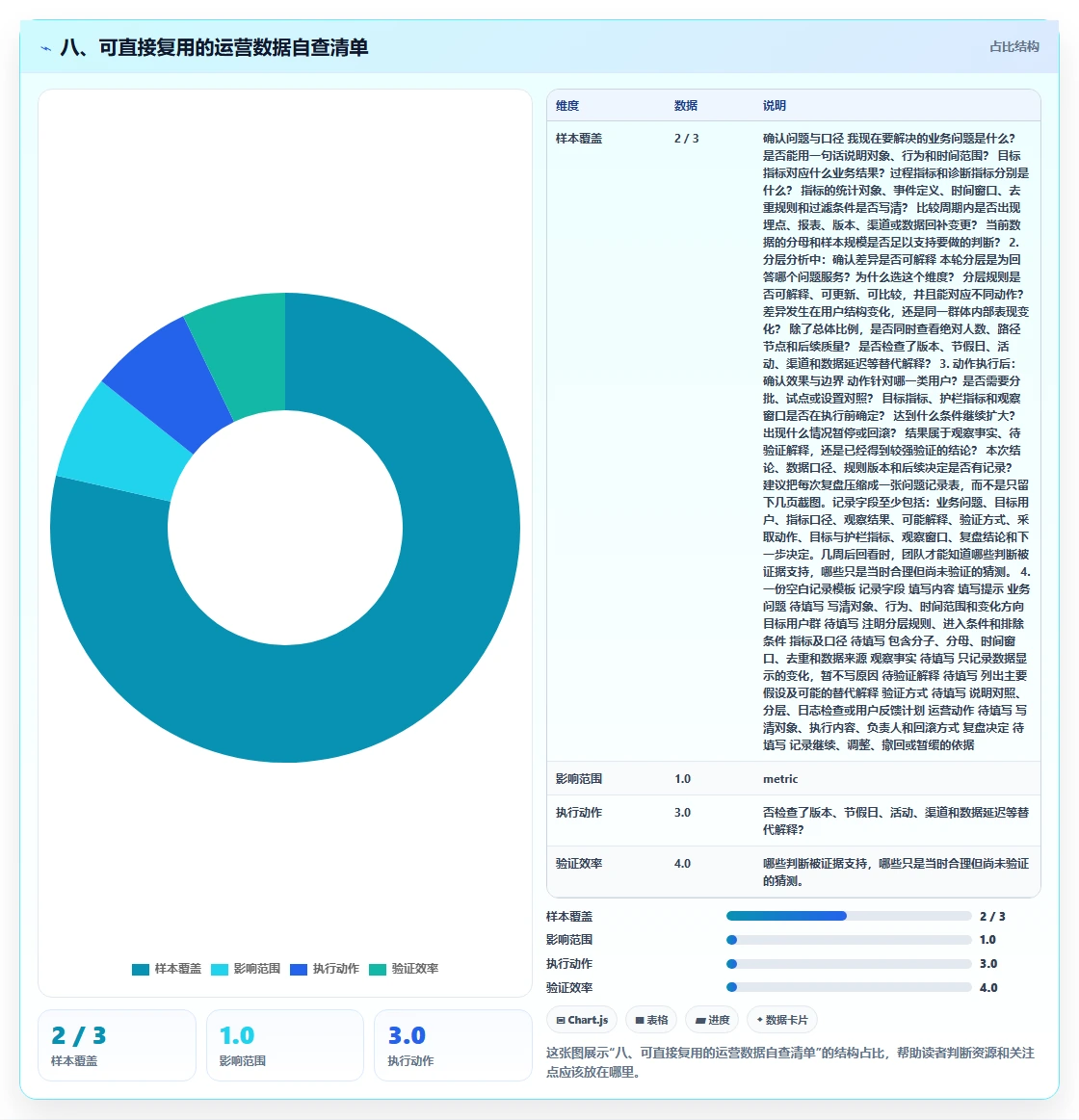Click the 占比结构 label in header

click(1014, 46)
